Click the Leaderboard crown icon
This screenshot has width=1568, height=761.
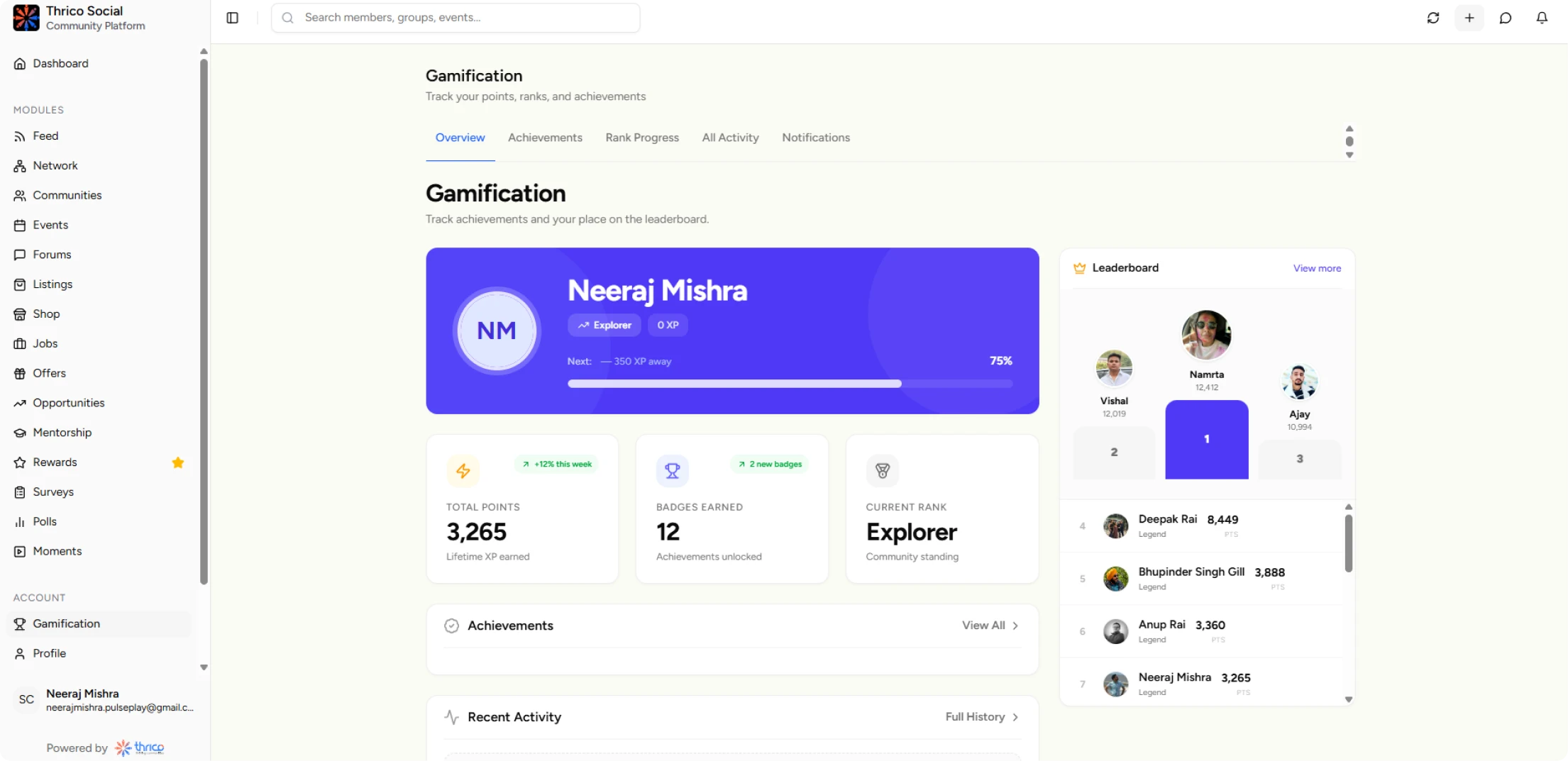pos(1080,268)
